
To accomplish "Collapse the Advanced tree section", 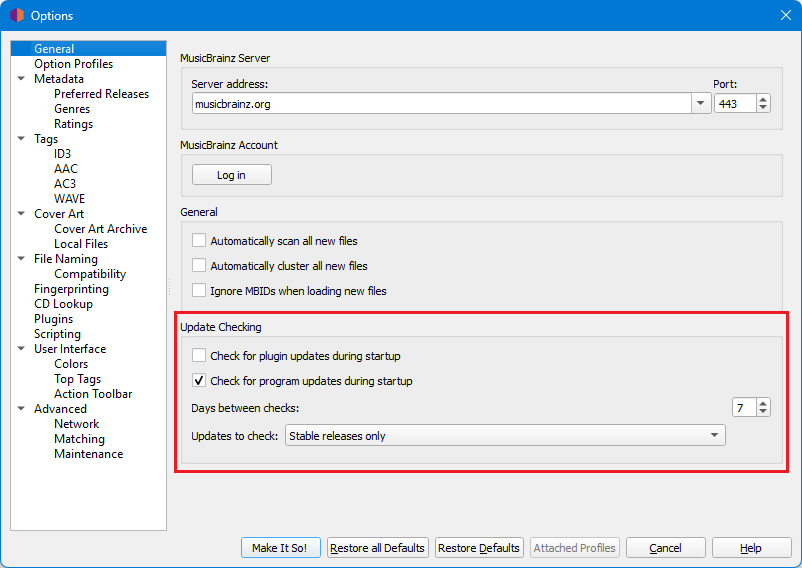I will point(21,409).
